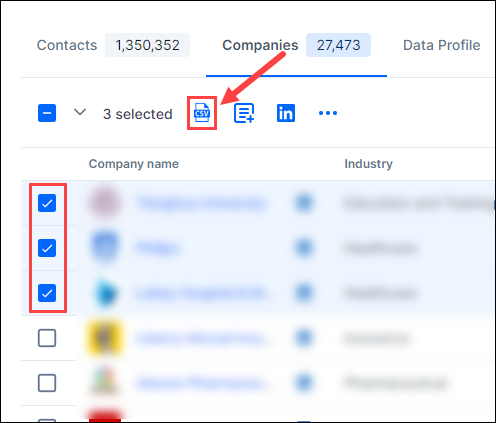
Task: Check the fourth row's empty checkbox
Action: pos(47,338)
